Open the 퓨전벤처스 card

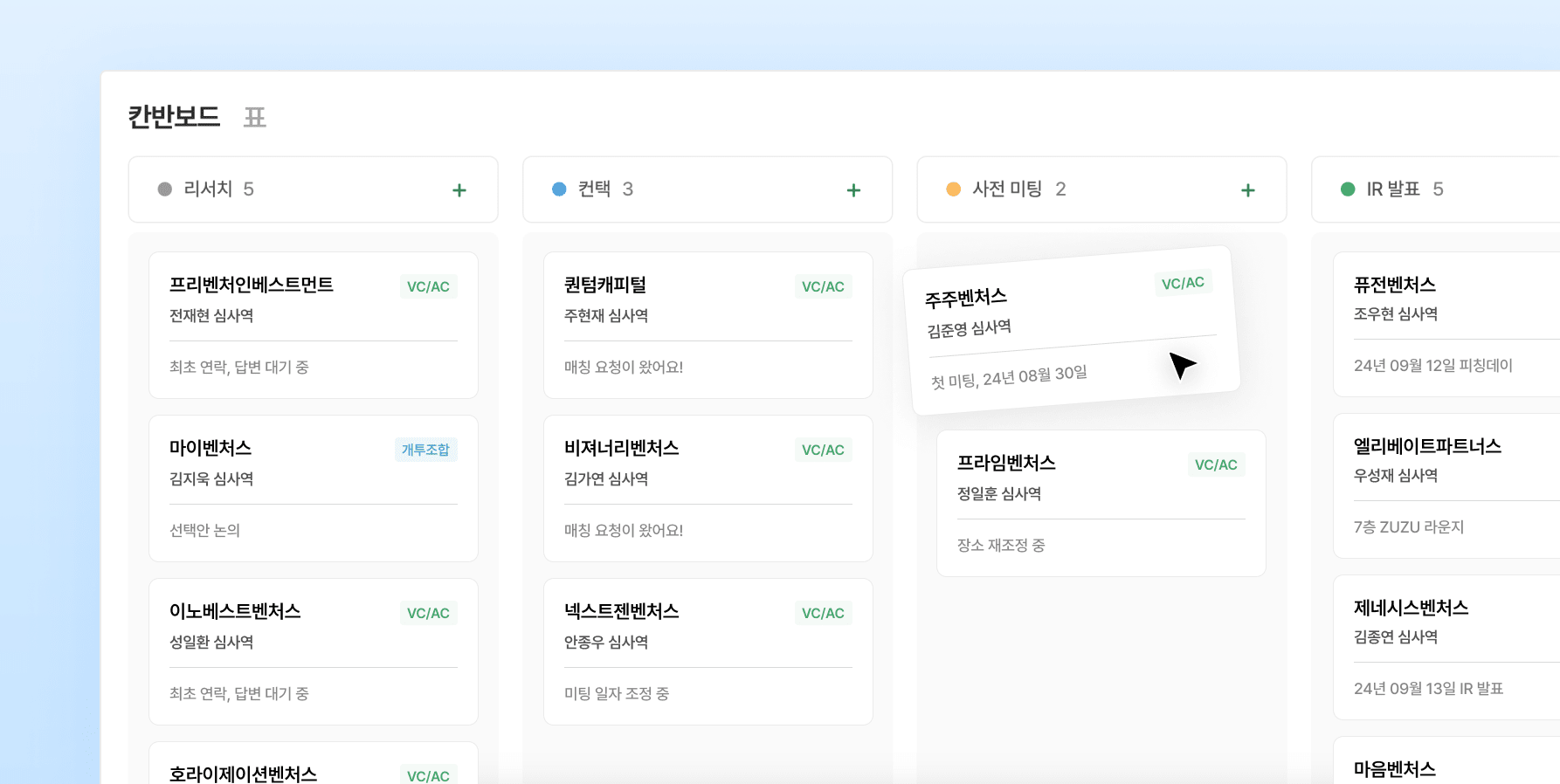(1446, 324)
